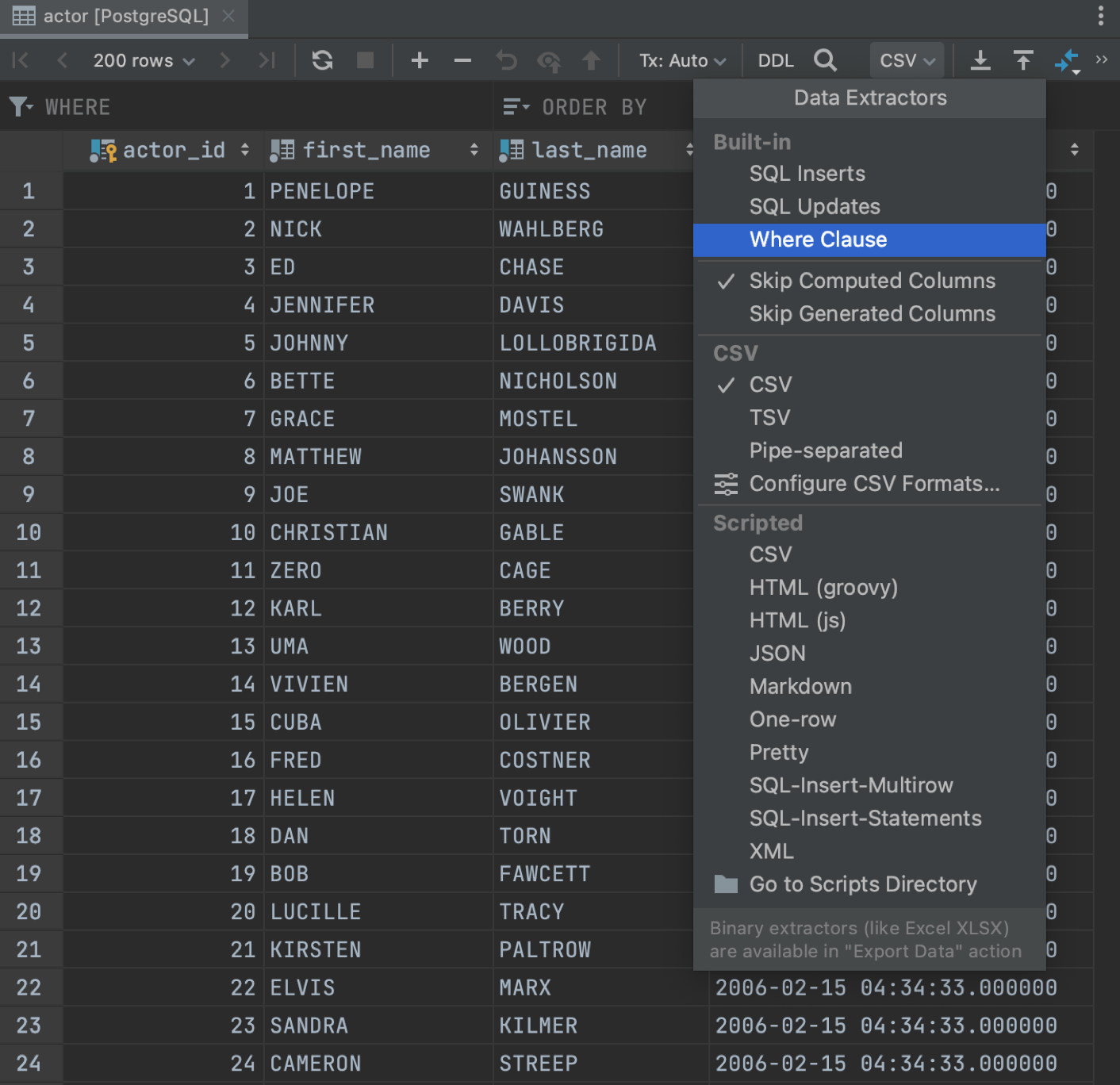Add a new row to the table
The image size is (1120, 1085).
click(x=420, y=59)
